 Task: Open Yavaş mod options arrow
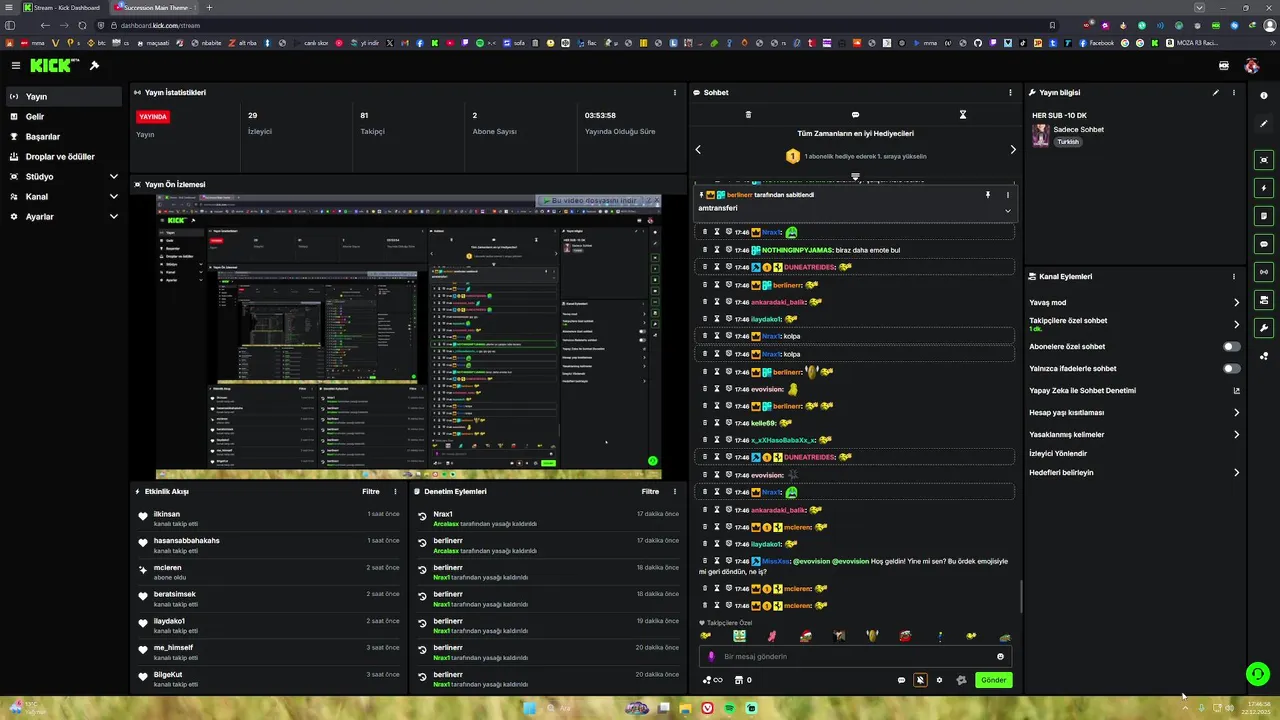1236,302
